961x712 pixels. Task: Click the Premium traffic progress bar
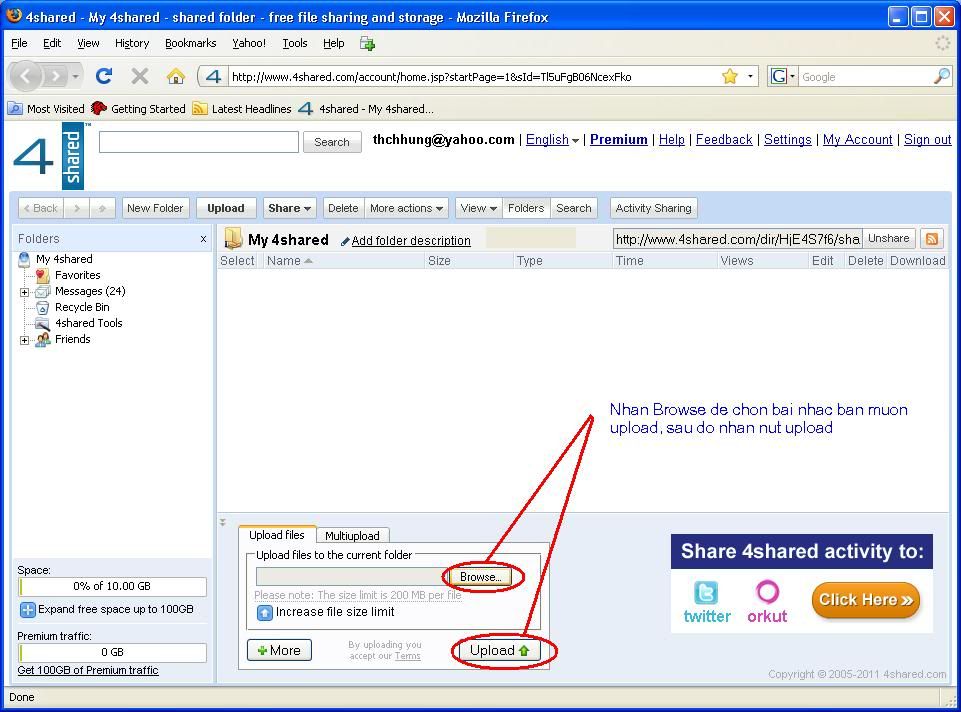pos(112,653)
